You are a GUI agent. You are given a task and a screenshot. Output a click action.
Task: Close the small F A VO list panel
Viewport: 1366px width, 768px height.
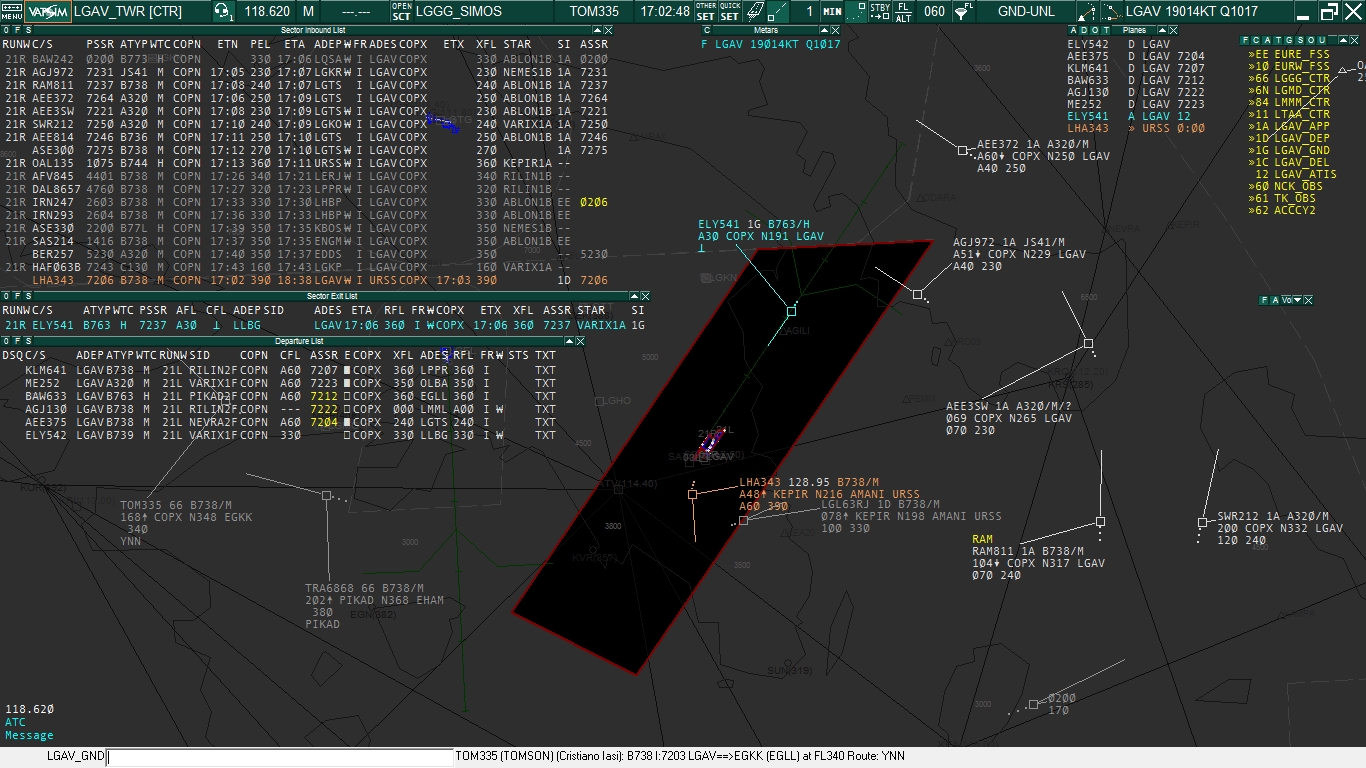tap(1308, 300)
